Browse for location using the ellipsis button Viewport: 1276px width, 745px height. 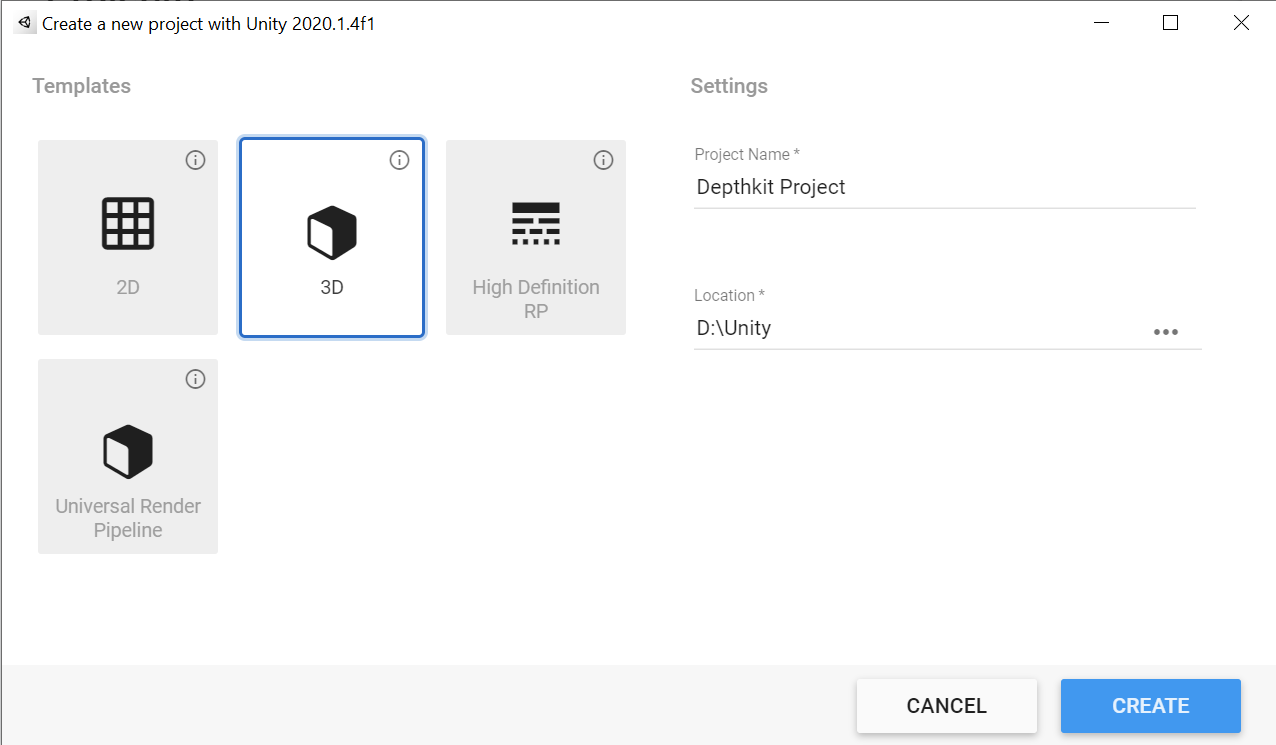(x=1165, y=332)
